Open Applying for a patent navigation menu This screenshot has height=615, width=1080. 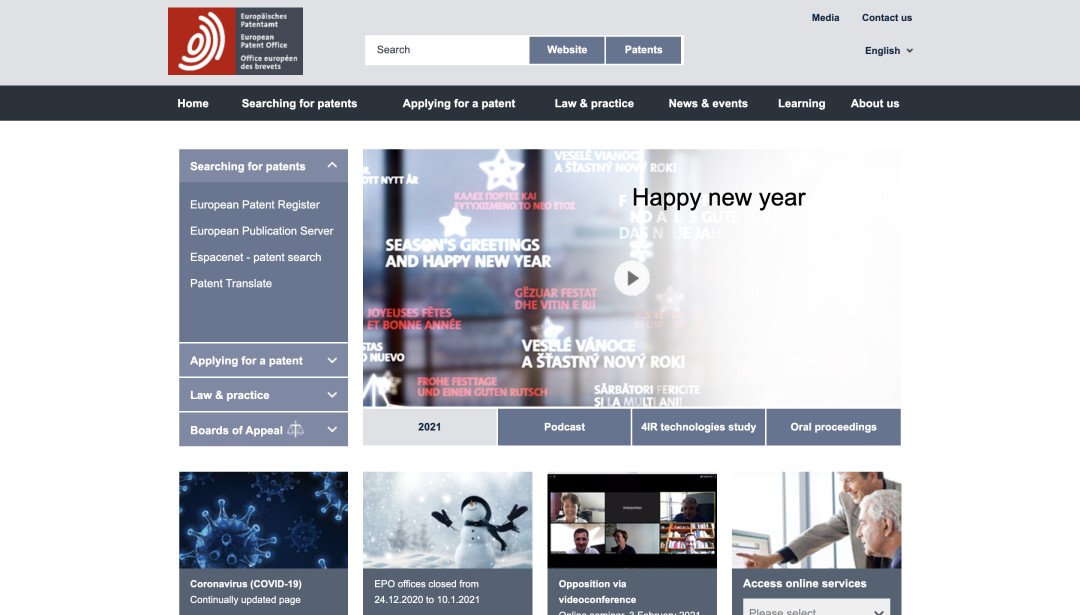coord(459,103)
